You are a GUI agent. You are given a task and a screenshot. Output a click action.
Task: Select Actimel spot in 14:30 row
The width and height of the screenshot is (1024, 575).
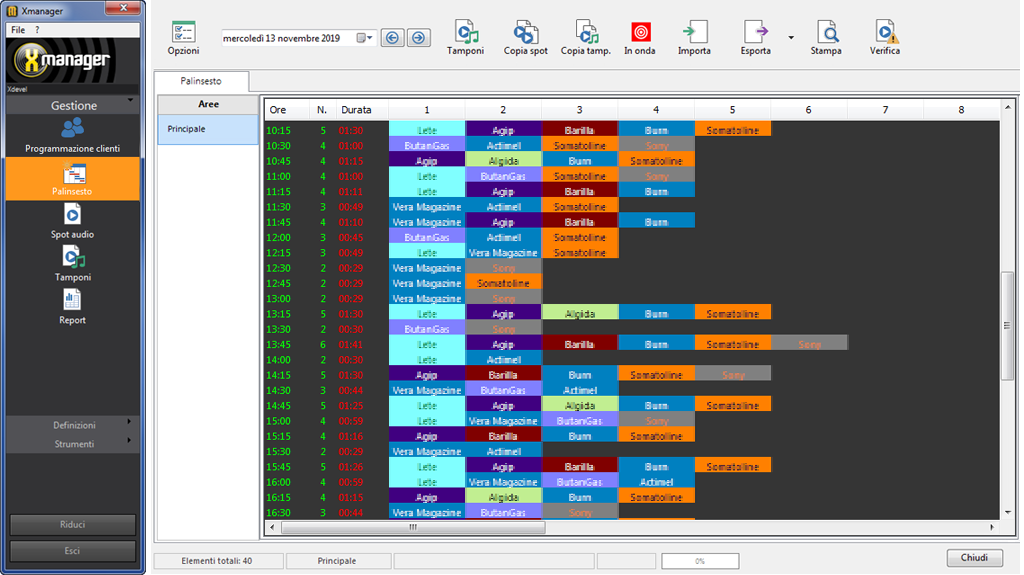580,390
